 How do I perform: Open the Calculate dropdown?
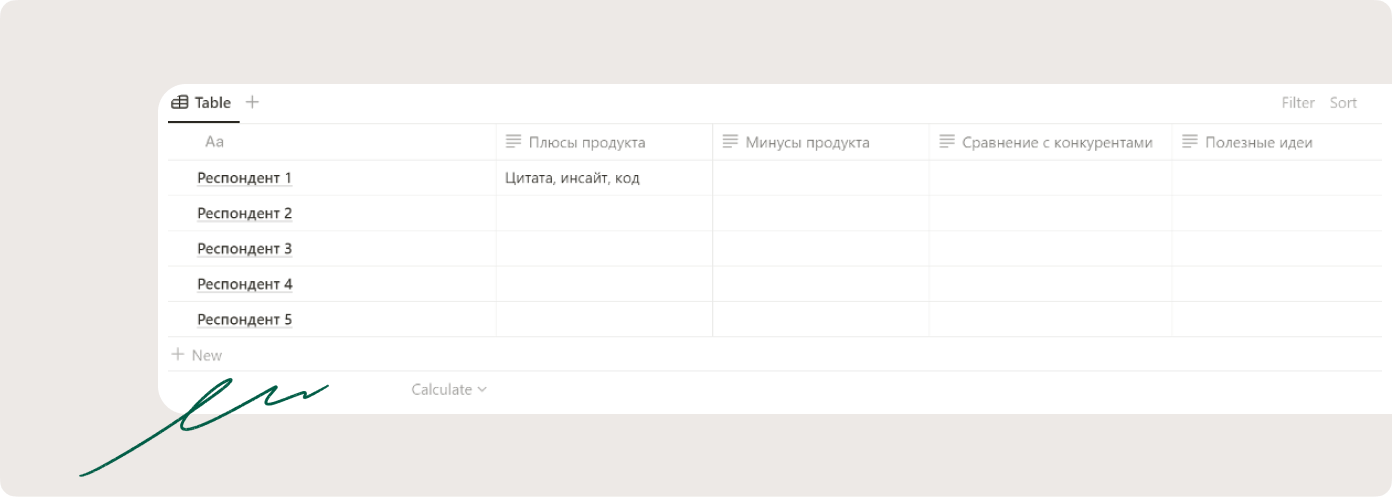point(449,389)
